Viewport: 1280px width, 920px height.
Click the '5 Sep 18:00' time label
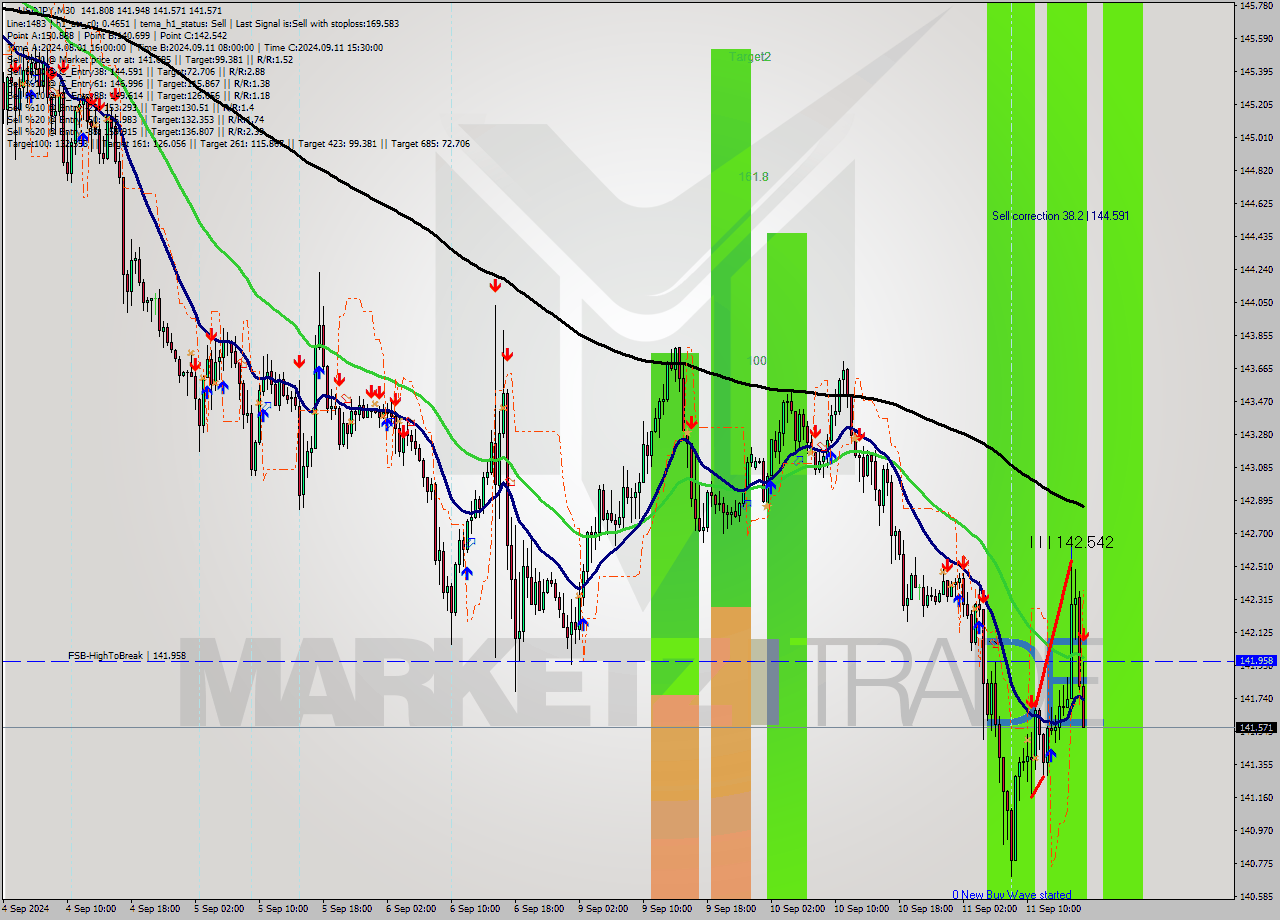point(347,909)
